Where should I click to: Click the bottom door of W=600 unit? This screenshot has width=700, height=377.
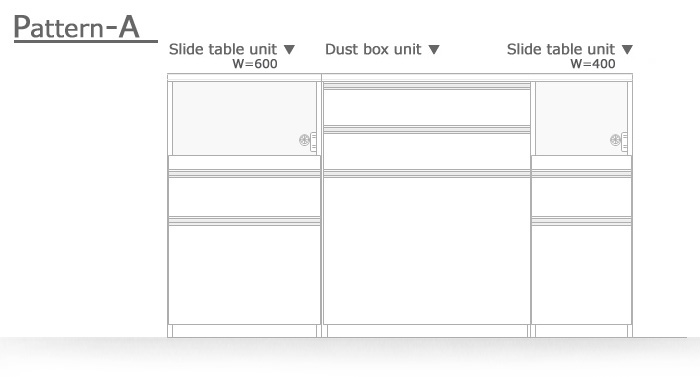tap(244, 275)
